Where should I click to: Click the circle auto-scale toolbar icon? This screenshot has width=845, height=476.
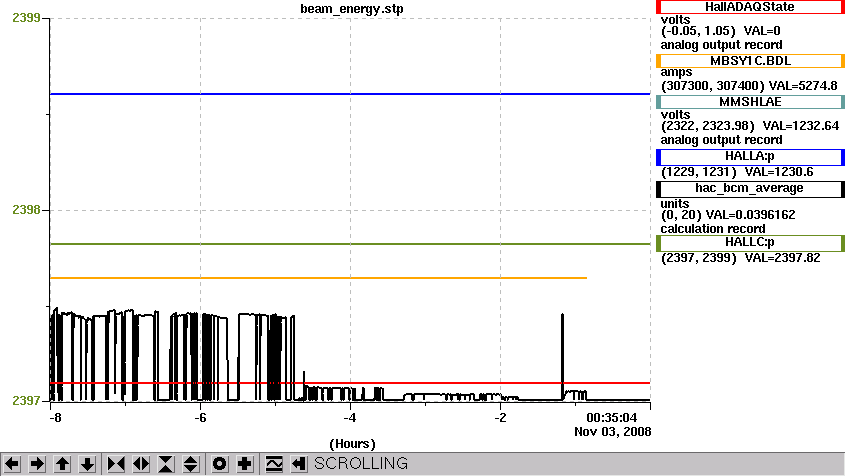coord(219,464)
